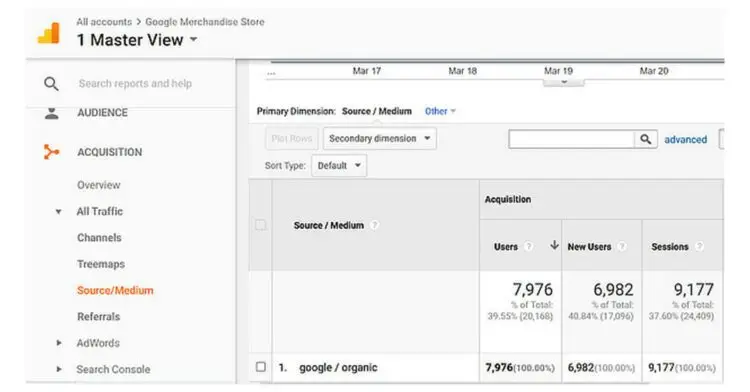Select the Referrals report
Viewport: 750px width, 392px height.
(x=99, y=316)
